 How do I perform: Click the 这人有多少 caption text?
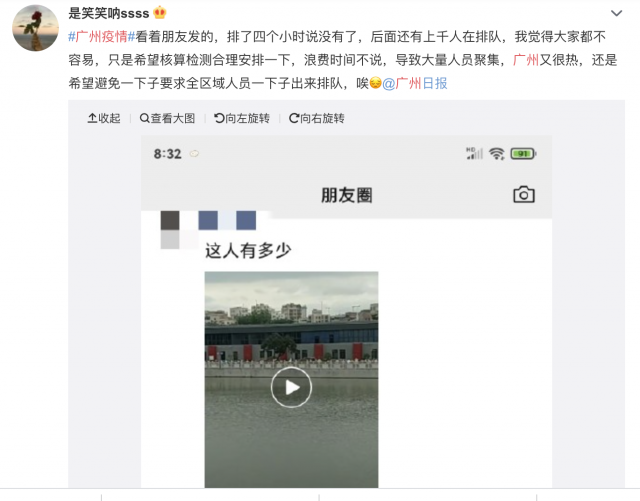click(x=248, y=250)
